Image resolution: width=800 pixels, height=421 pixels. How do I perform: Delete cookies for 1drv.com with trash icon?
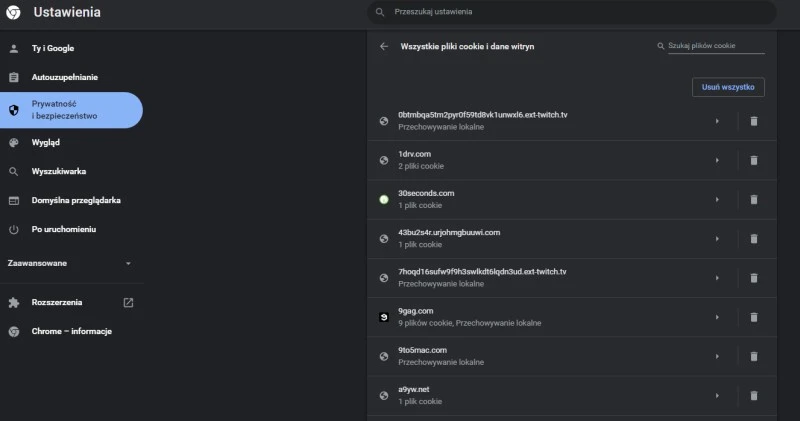point(754,160)
